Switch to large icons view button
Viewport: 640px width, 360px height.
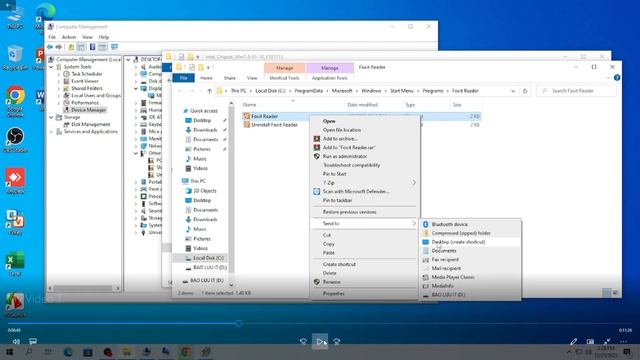(615, 292)
